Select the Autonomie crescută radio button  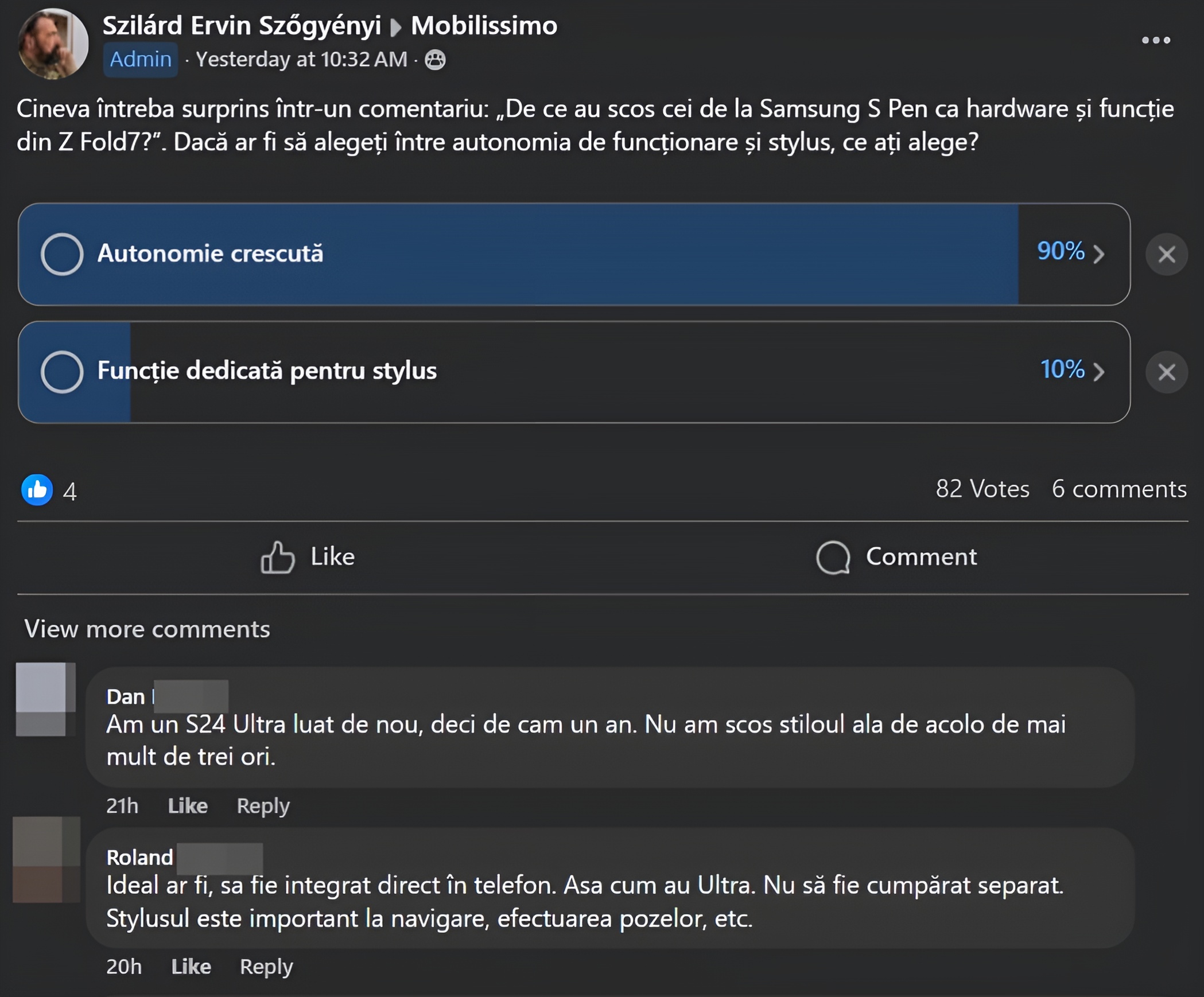[62, 254]
